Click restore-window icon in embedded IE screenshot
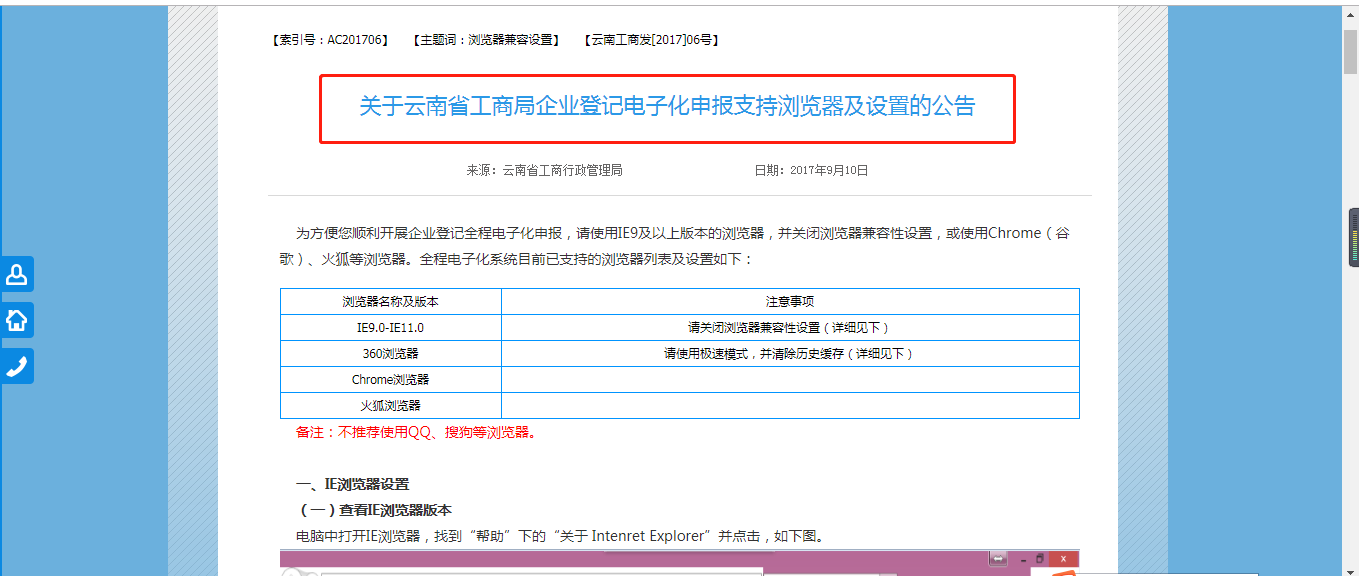 (1040, 560)
